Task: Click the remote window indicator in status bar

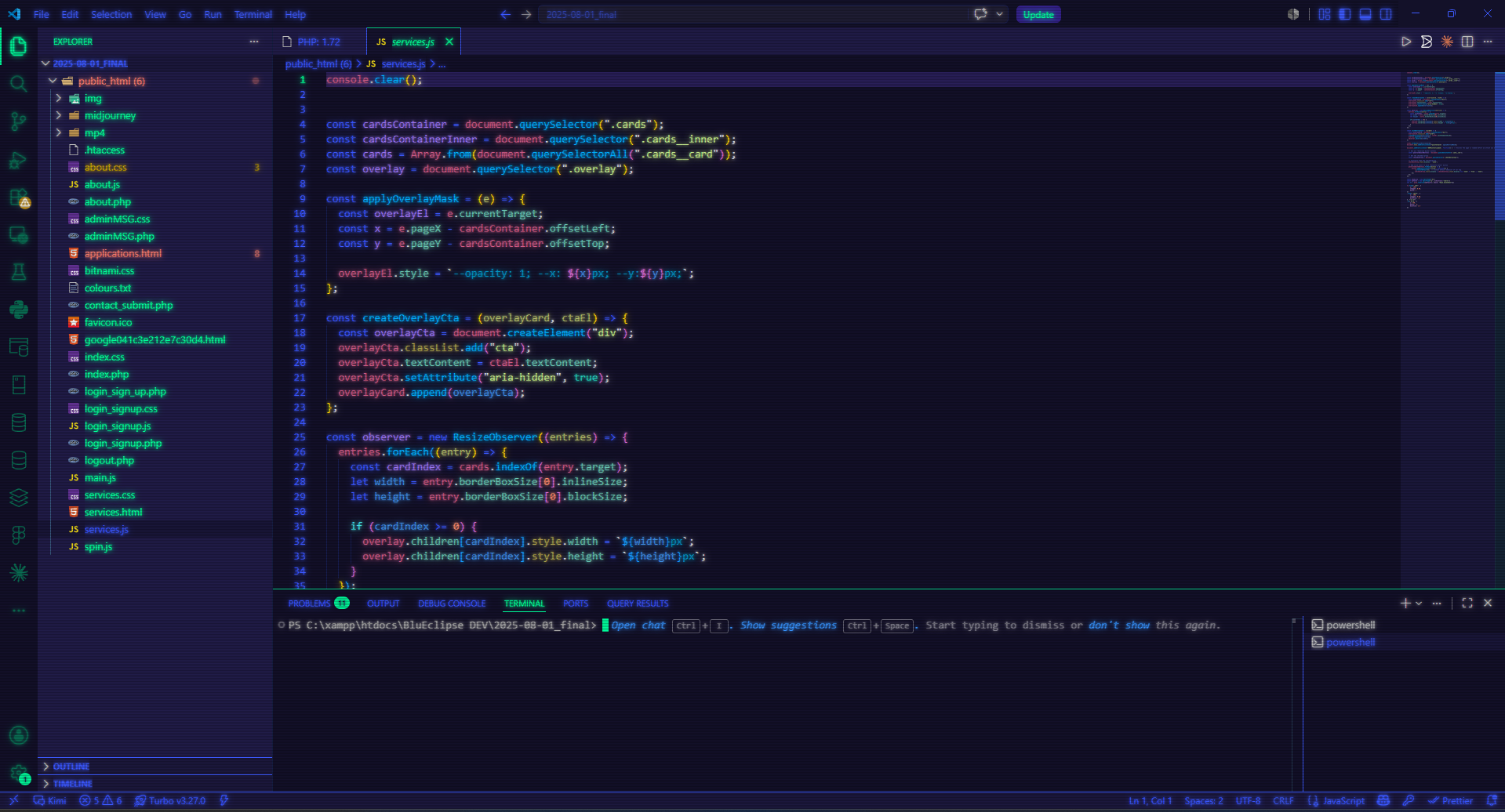Action: coord(13,800)
